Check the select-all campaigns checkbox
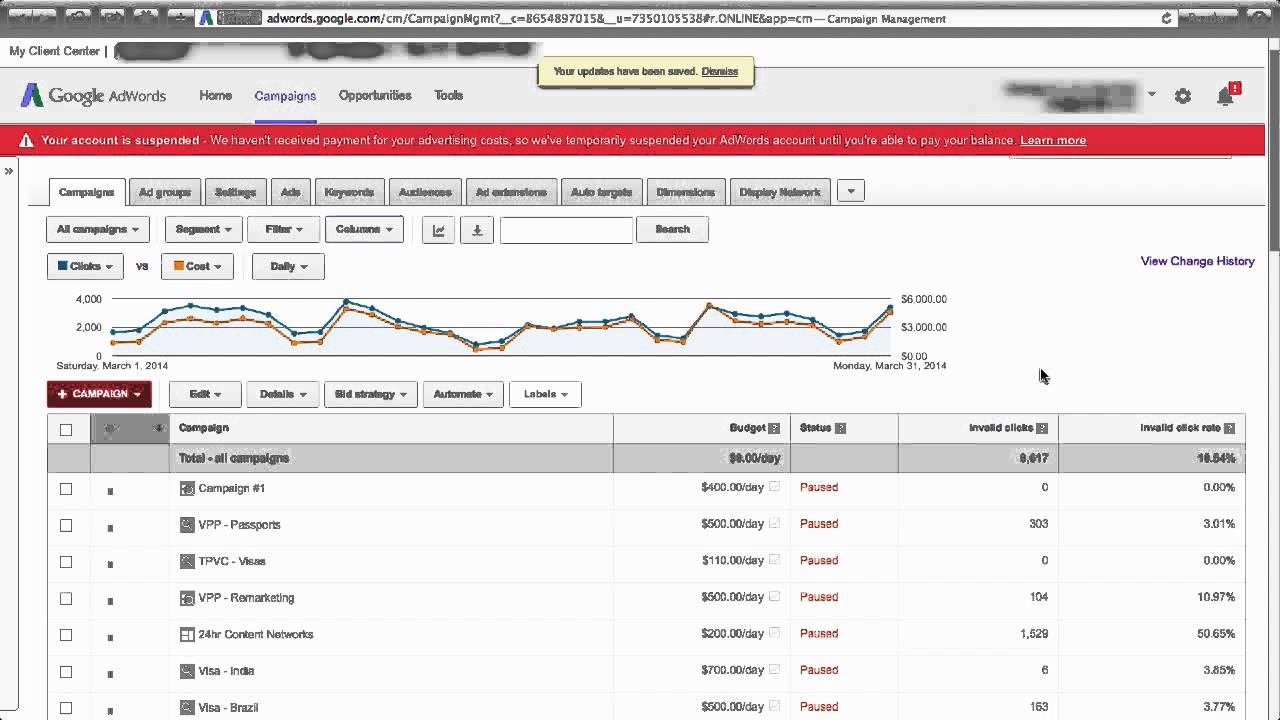Viewport: 1280px width, 720px height. (66, 430)
